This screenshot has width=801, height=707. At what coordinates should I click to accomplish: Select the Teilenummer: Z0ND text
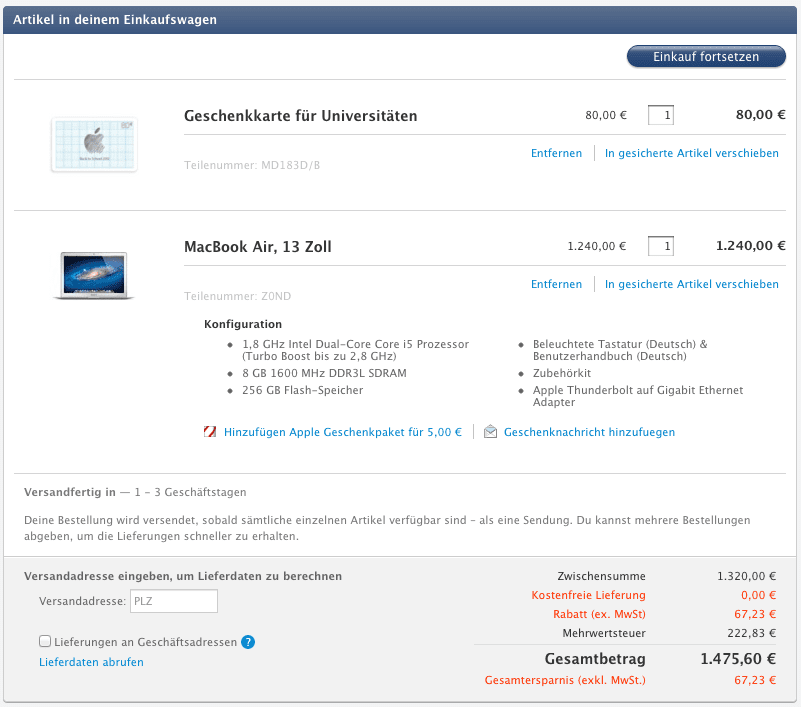click(x=238, y=296)
